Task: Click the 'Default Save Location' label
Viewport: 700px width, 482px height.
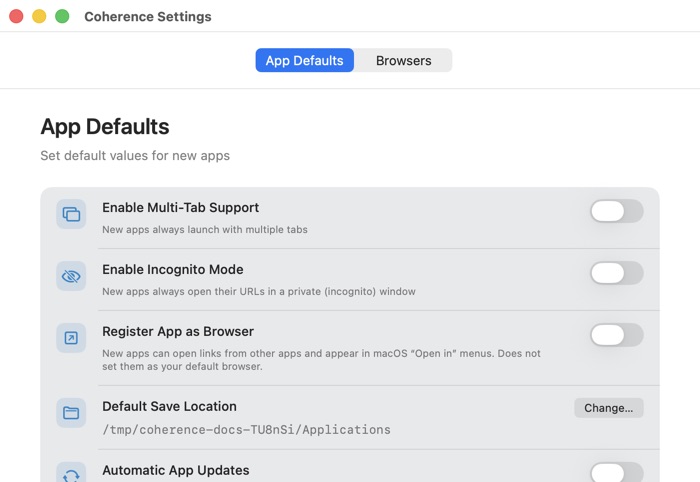Action: point(169,407)
